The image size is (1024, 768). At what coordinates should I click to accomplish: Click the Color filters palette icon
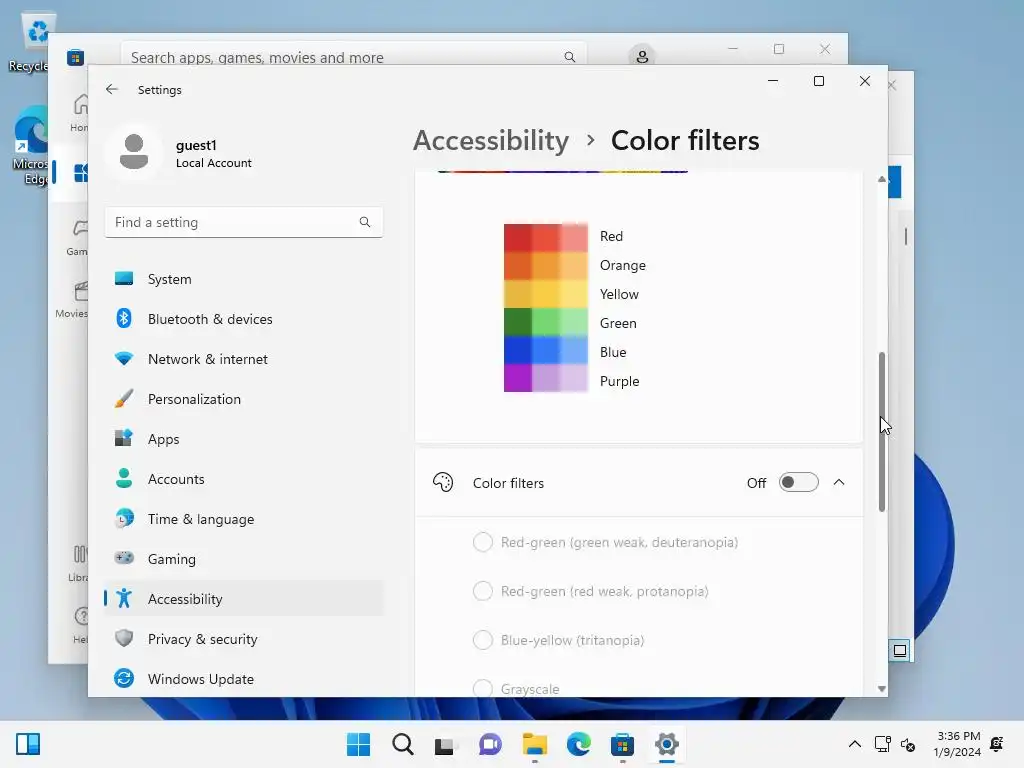click(x=443, y=483)
